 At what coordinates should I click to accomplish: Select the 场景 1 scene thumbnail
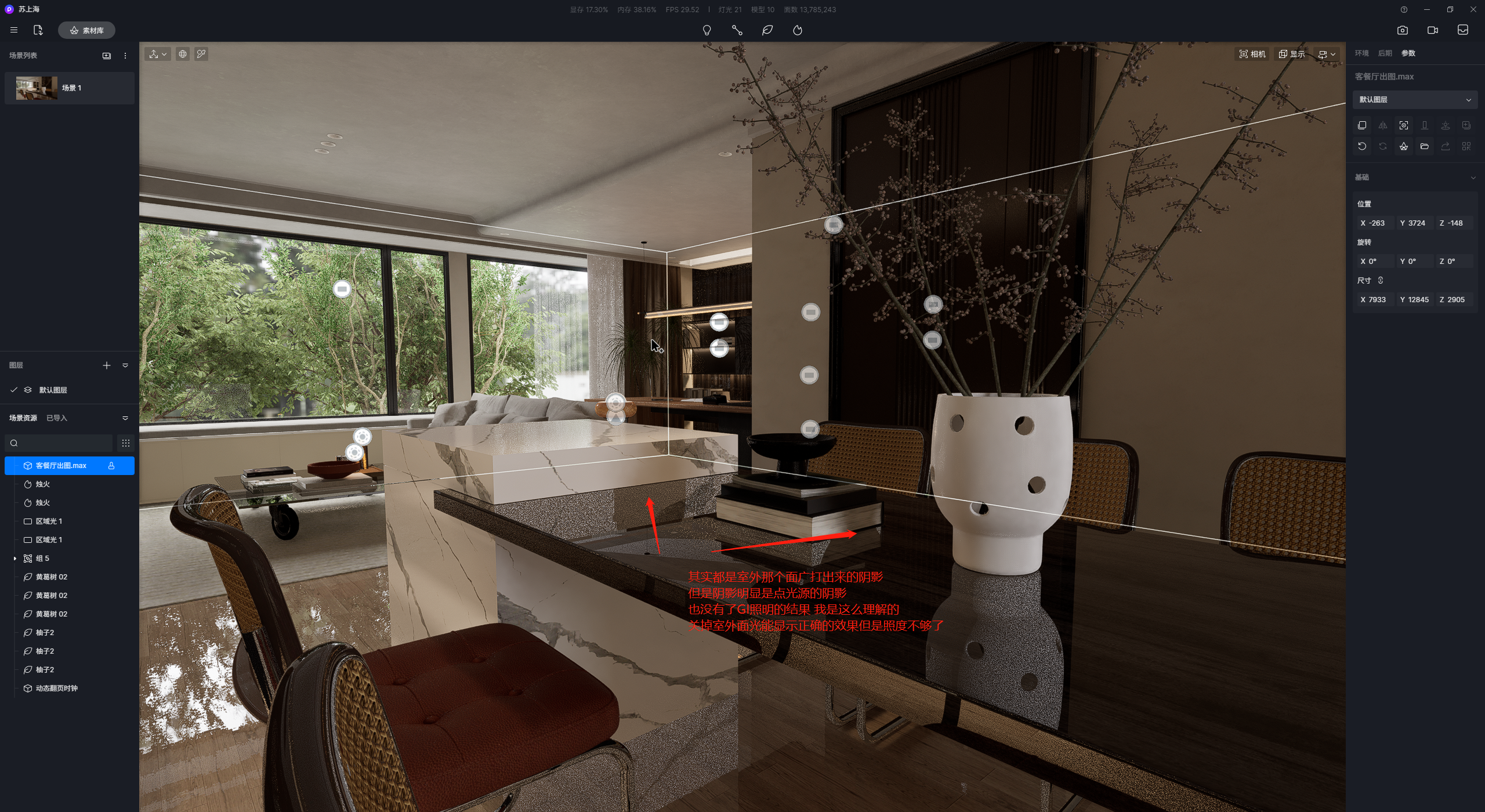37,88
